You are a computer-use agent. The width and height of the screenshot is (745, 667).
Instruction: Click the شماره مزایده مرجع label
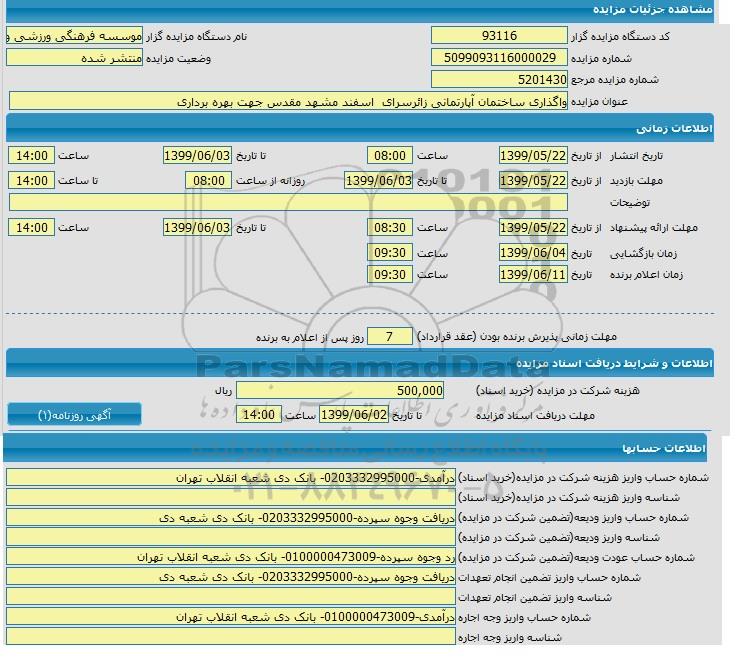615,80
